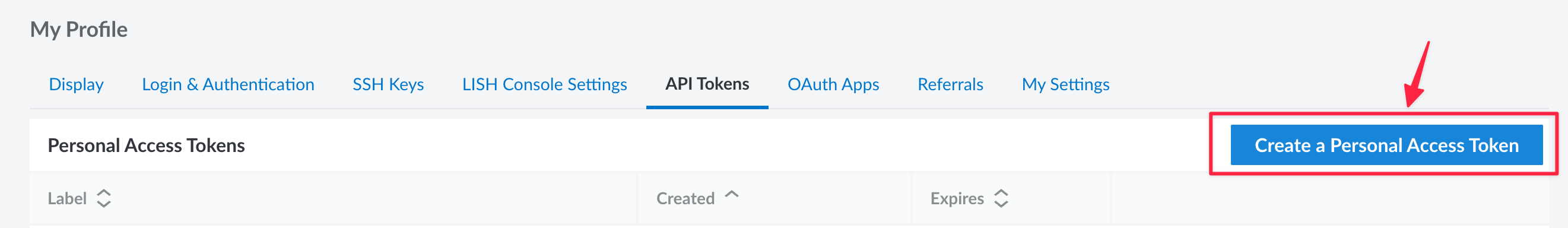
Task: Click the red annotation arrow
Action: [1418, 74]
